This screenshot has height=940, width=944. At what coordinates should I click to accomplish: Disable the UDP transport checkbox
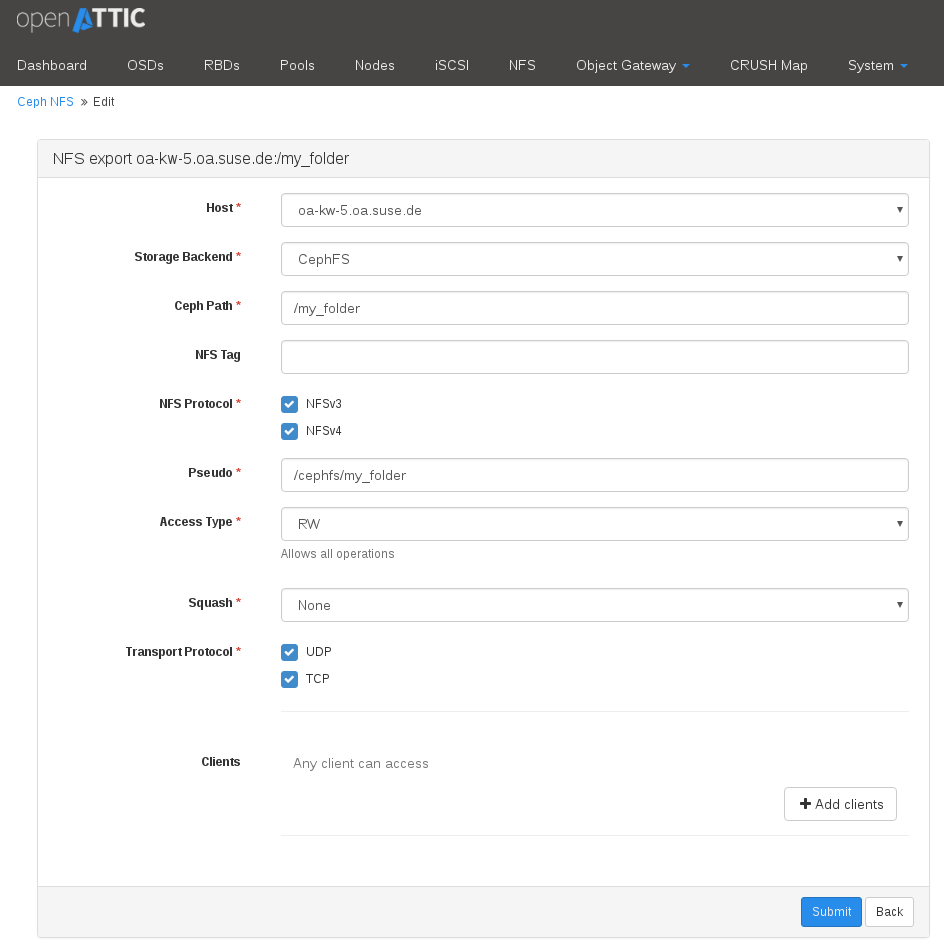coord(290,652)
